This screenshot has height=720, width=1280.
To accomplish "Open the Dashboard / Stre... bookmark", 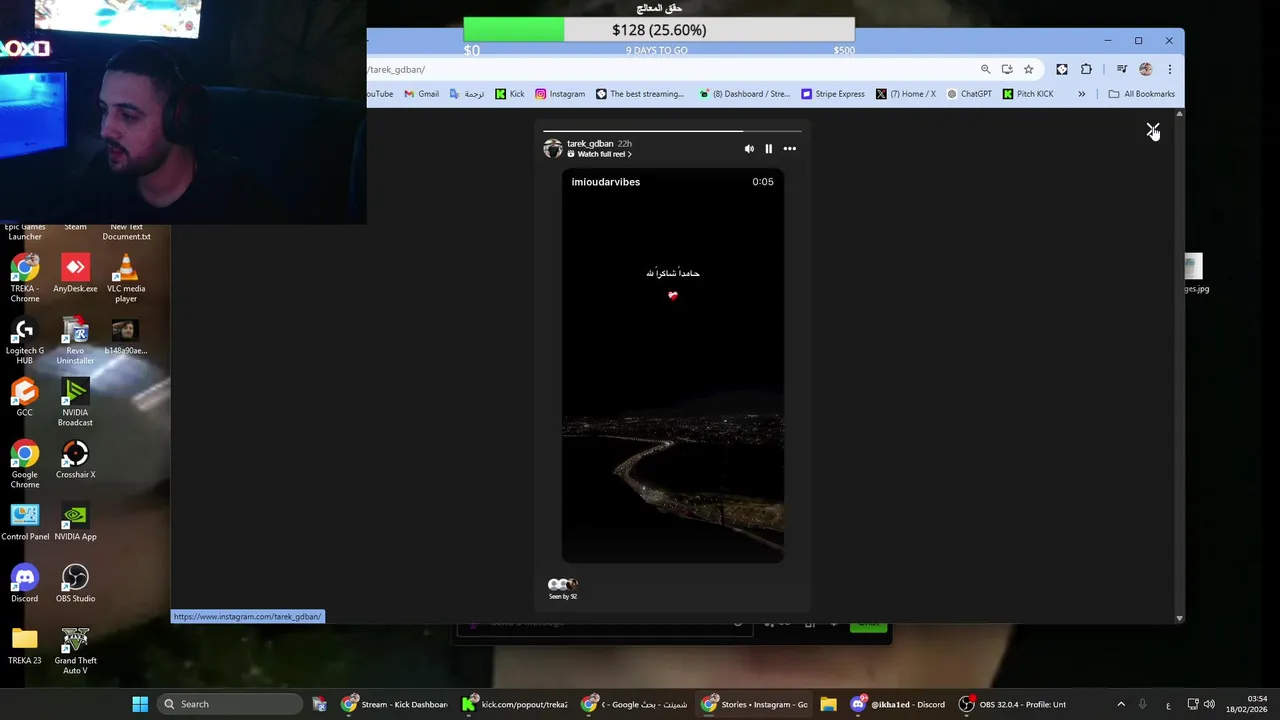I will coord(745,94).
